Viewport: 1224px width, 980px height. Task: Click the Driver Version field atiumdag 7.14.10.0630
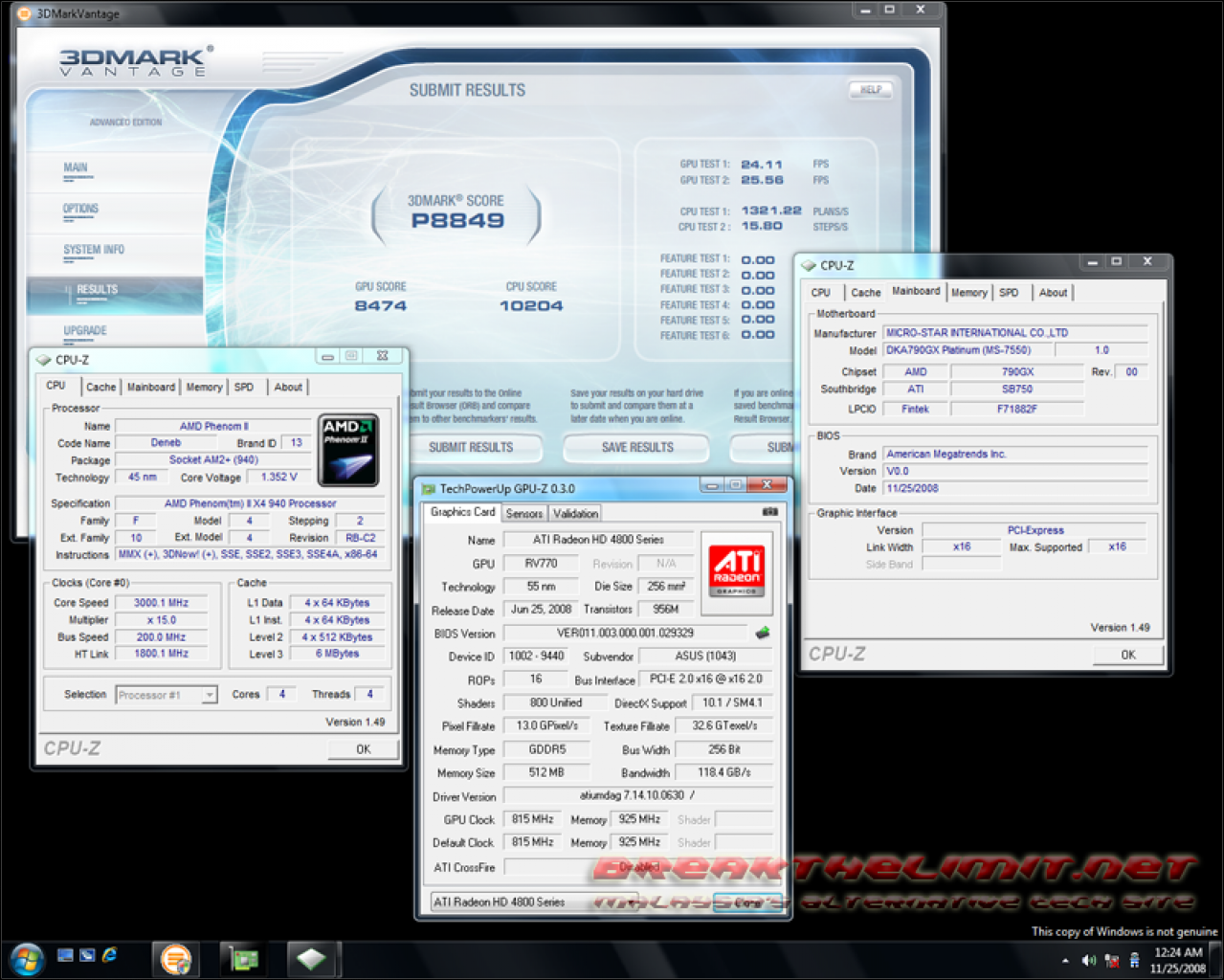(x=637, y=795)
